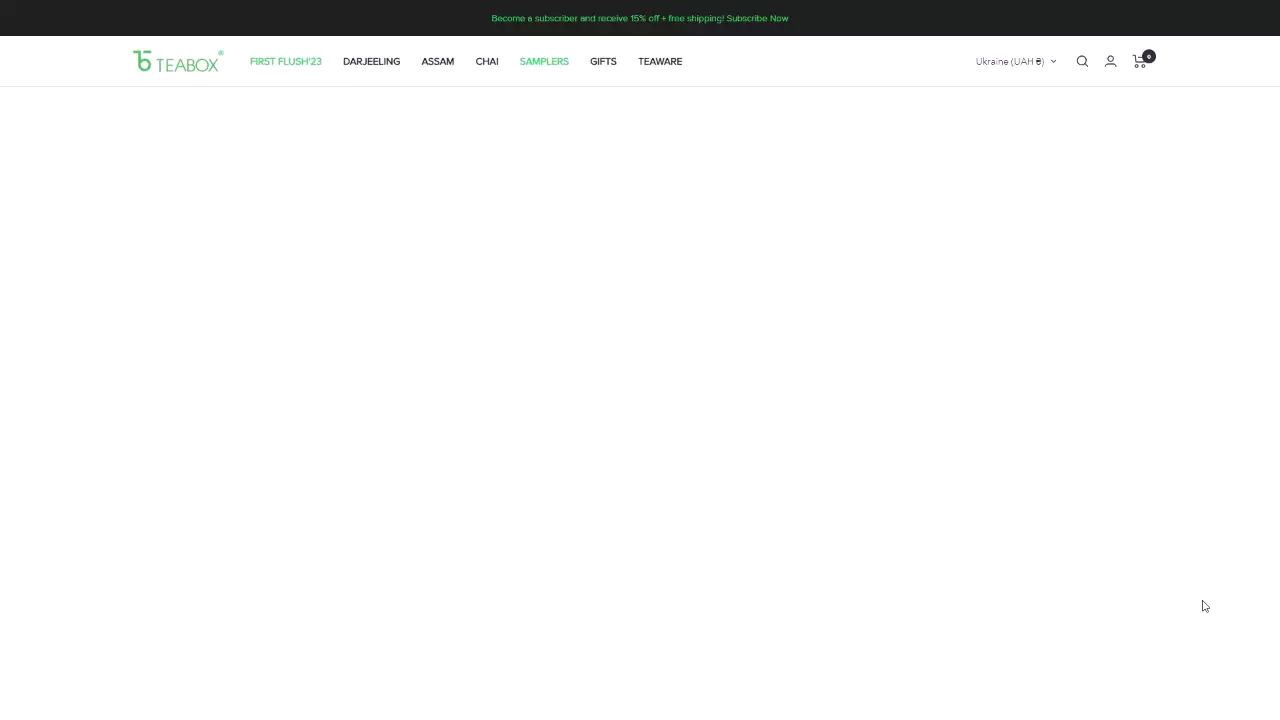The image size is (1280, 720).
Task: Visit the TEAWARE section
Action: (660, 61)
